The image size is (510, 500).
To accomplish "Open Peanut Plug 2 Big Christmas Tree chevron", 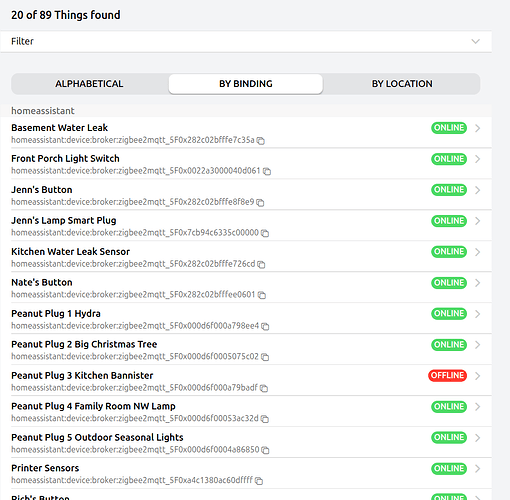I will click(478, 345).
